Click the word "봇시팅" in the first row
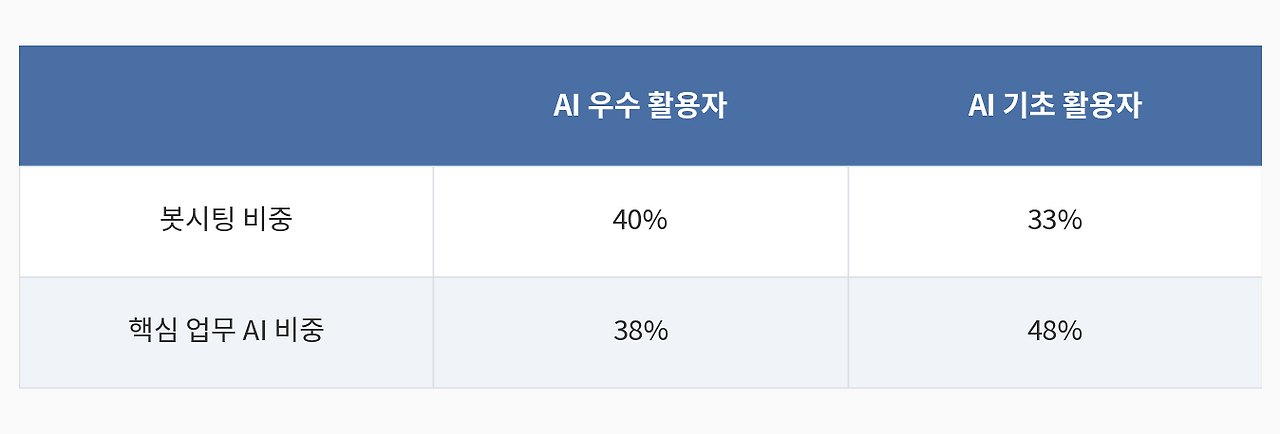This screenshot has height=434, width=1280. click(x=197, y=220)
